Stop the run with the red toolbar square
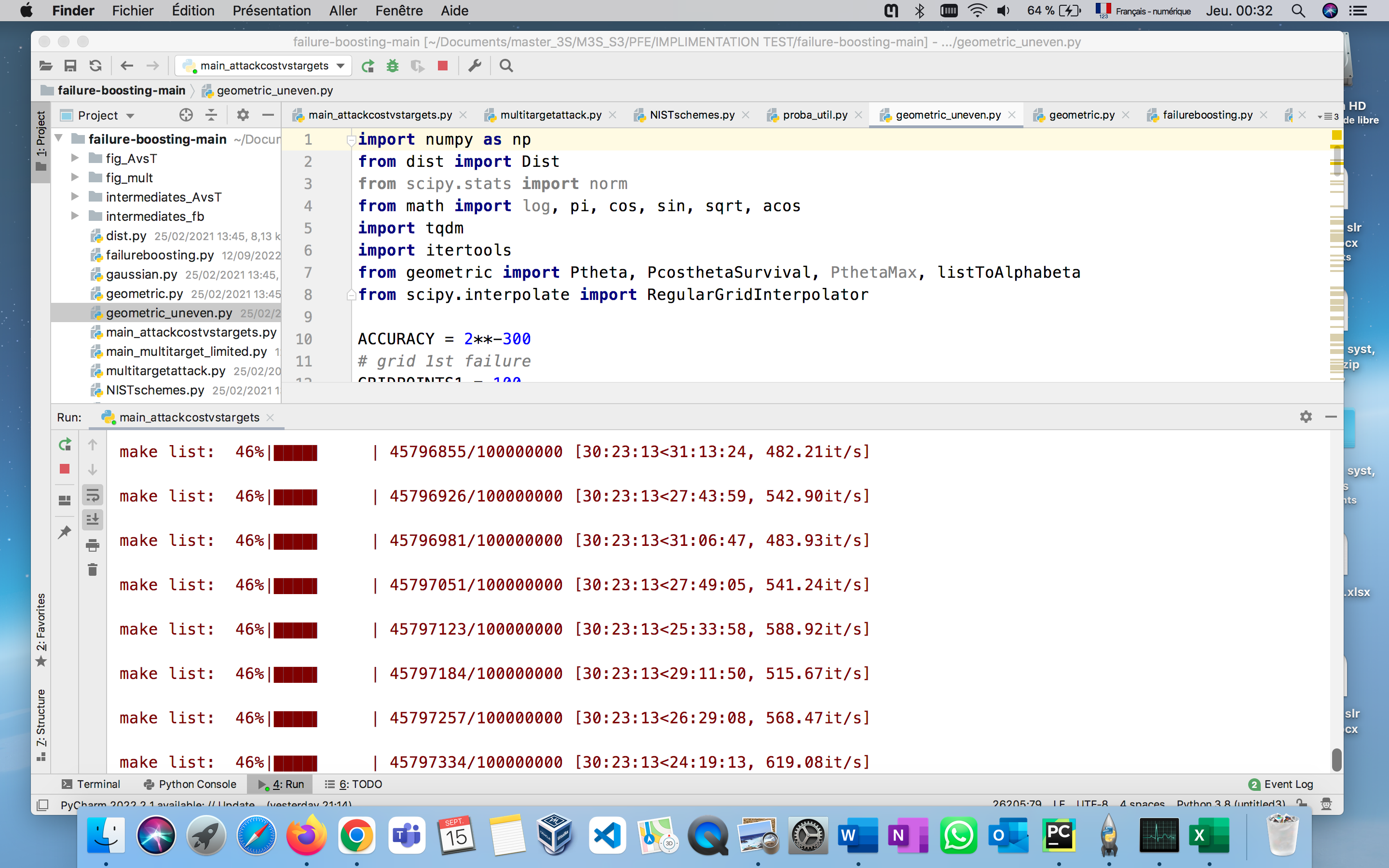1389x868 pixels. pyautogui.click(x=443, y=66)
